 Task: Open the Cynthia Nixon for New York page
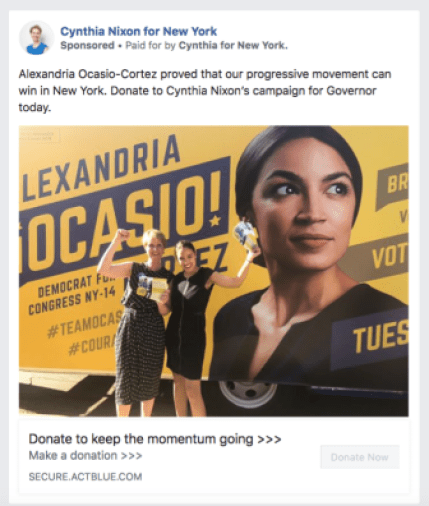(x=138, y=31)
